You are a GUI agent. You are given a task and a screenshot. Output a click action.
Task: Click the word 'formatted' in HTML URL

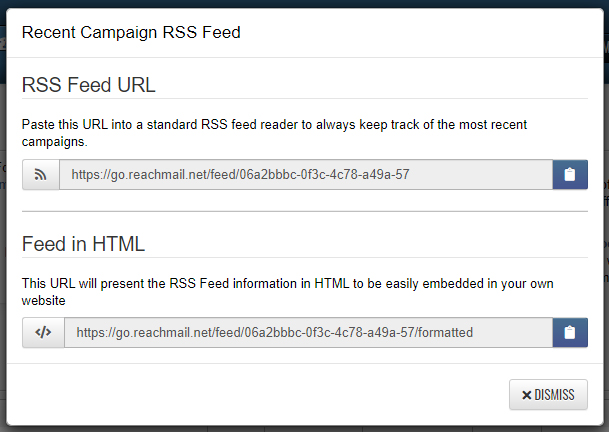click(446, 333)
